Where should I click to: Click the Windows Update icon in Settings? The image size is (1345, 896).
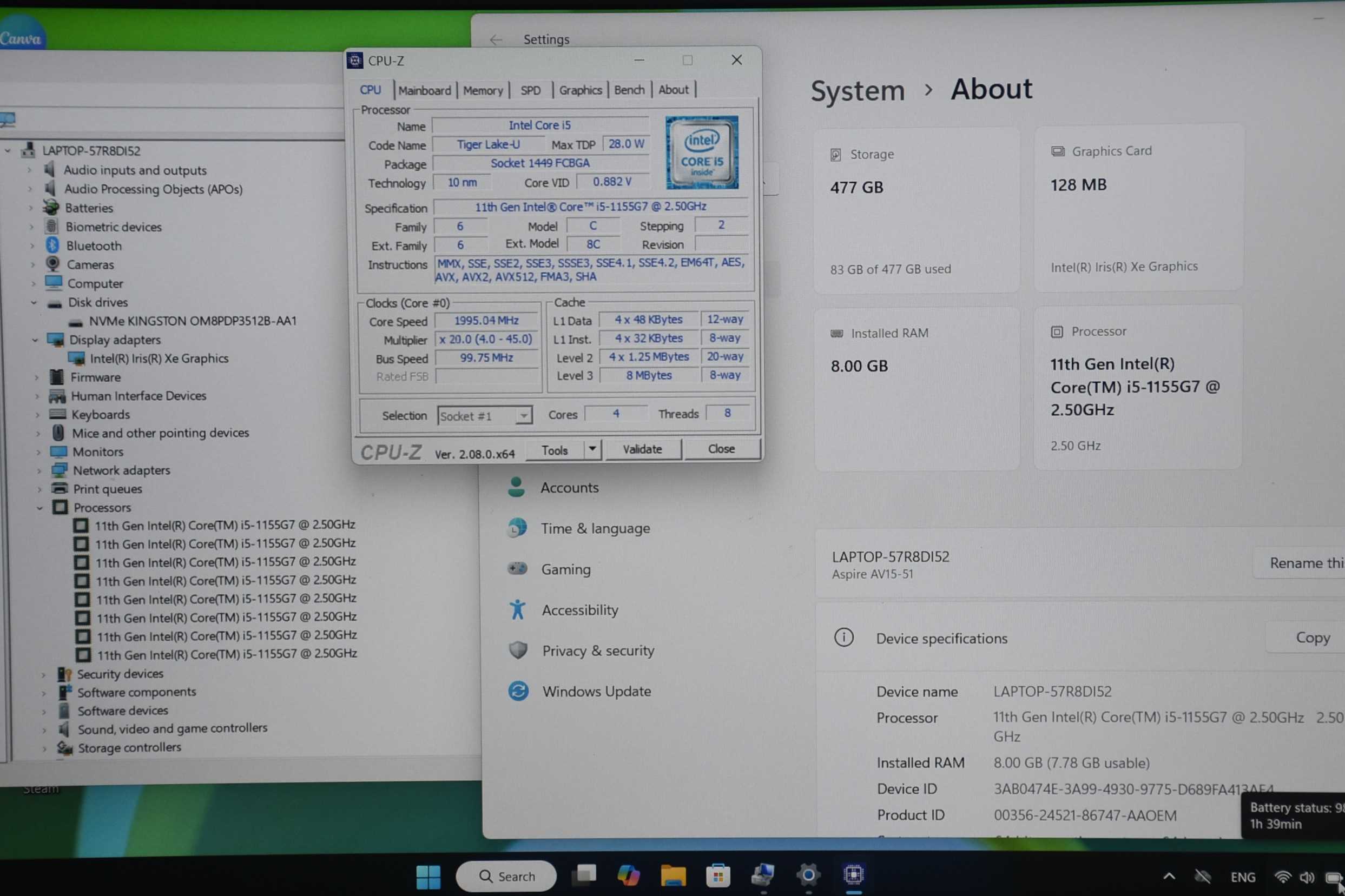click(x=518, y=691)
